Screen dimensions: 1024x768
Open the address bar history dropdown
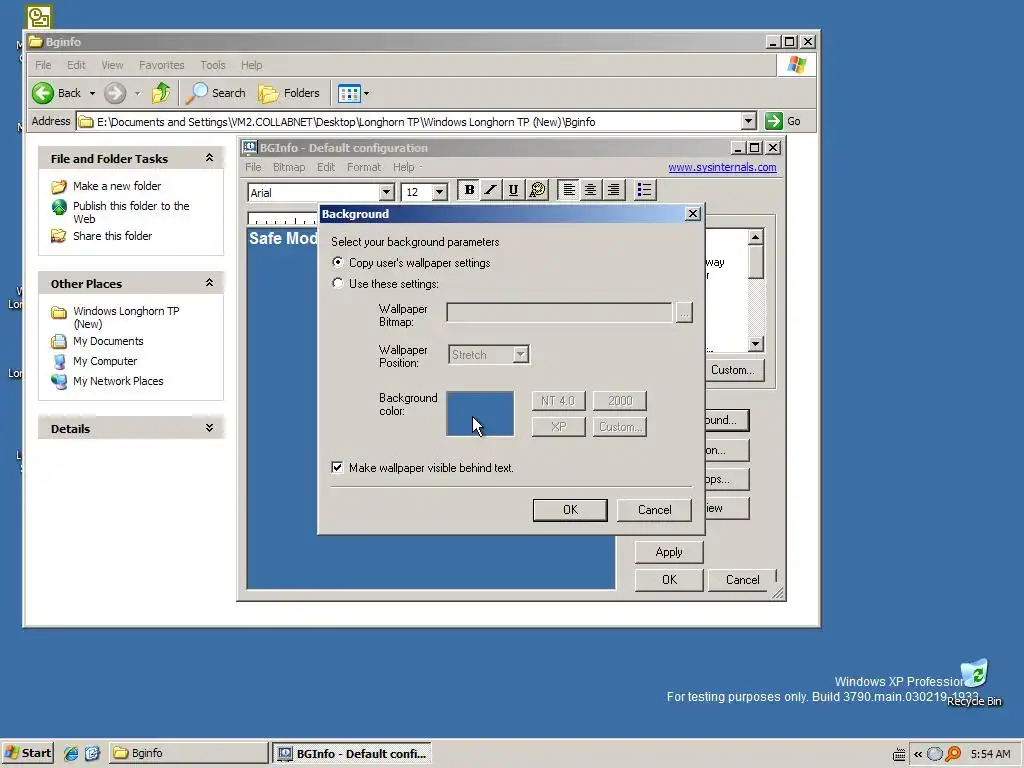point(748,121)
